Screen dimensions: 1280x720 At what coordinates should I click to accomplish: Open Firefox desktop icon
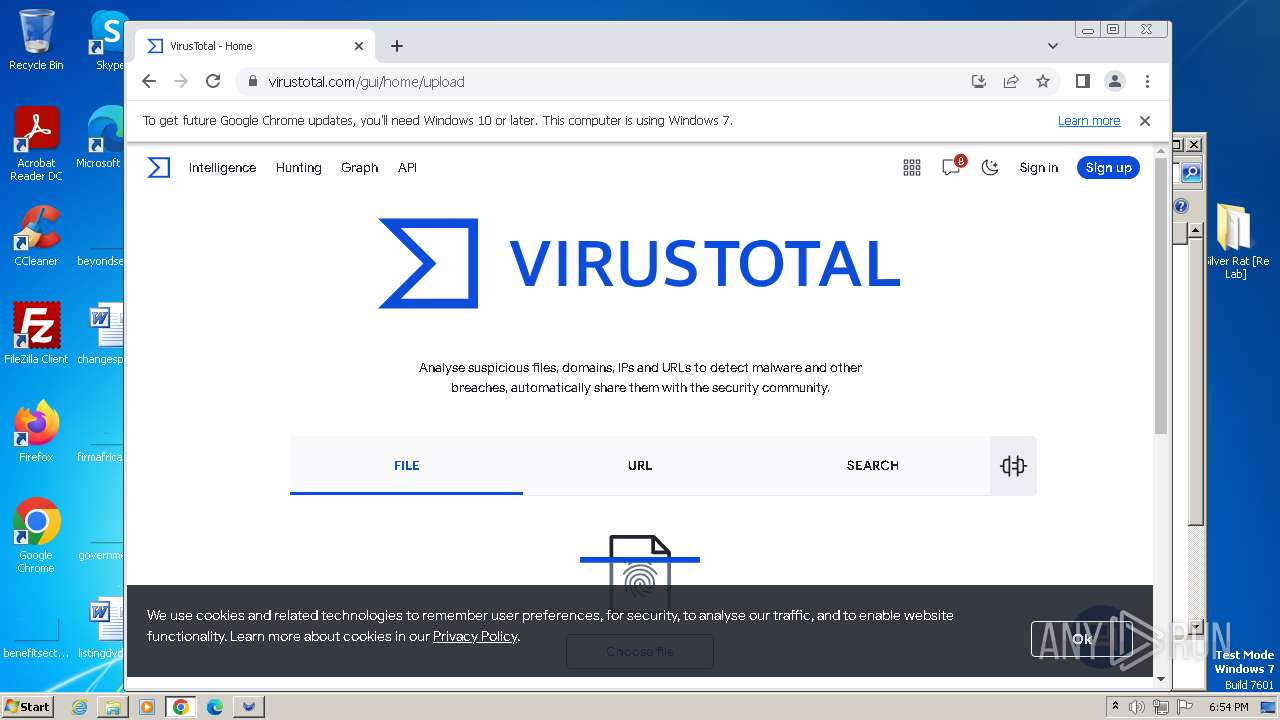coord(36,431)
